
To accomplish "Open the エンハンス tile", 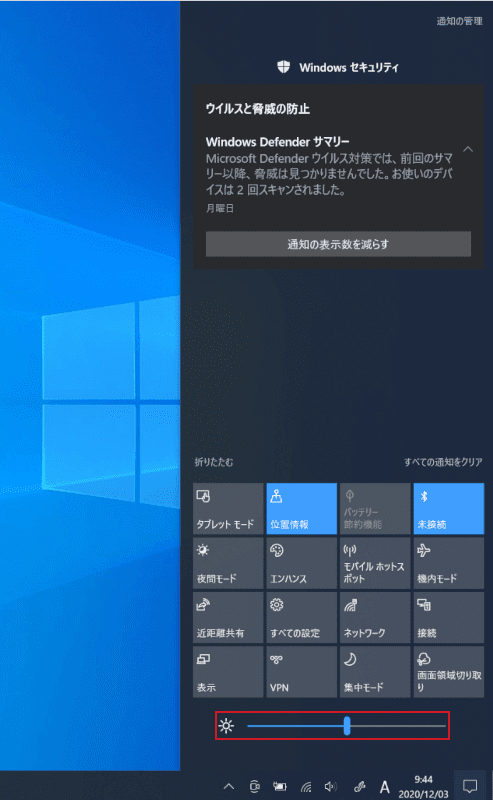I will (302, 563).
